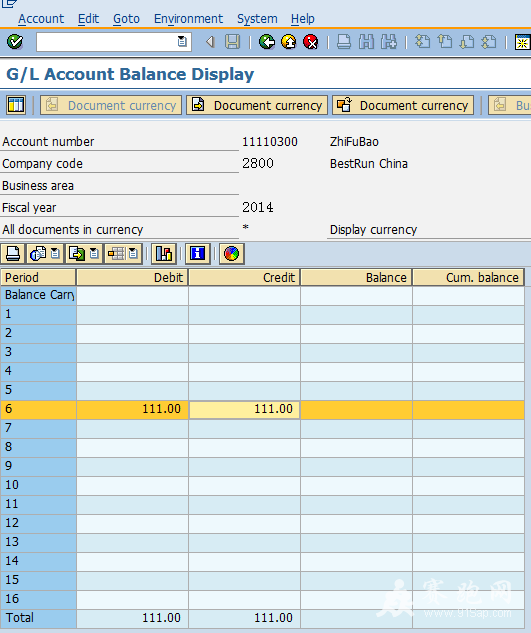Click the yellow Exit up-arrow icon
The width and height of the screenshot is (531, 633).
click(x=289, y=42)
